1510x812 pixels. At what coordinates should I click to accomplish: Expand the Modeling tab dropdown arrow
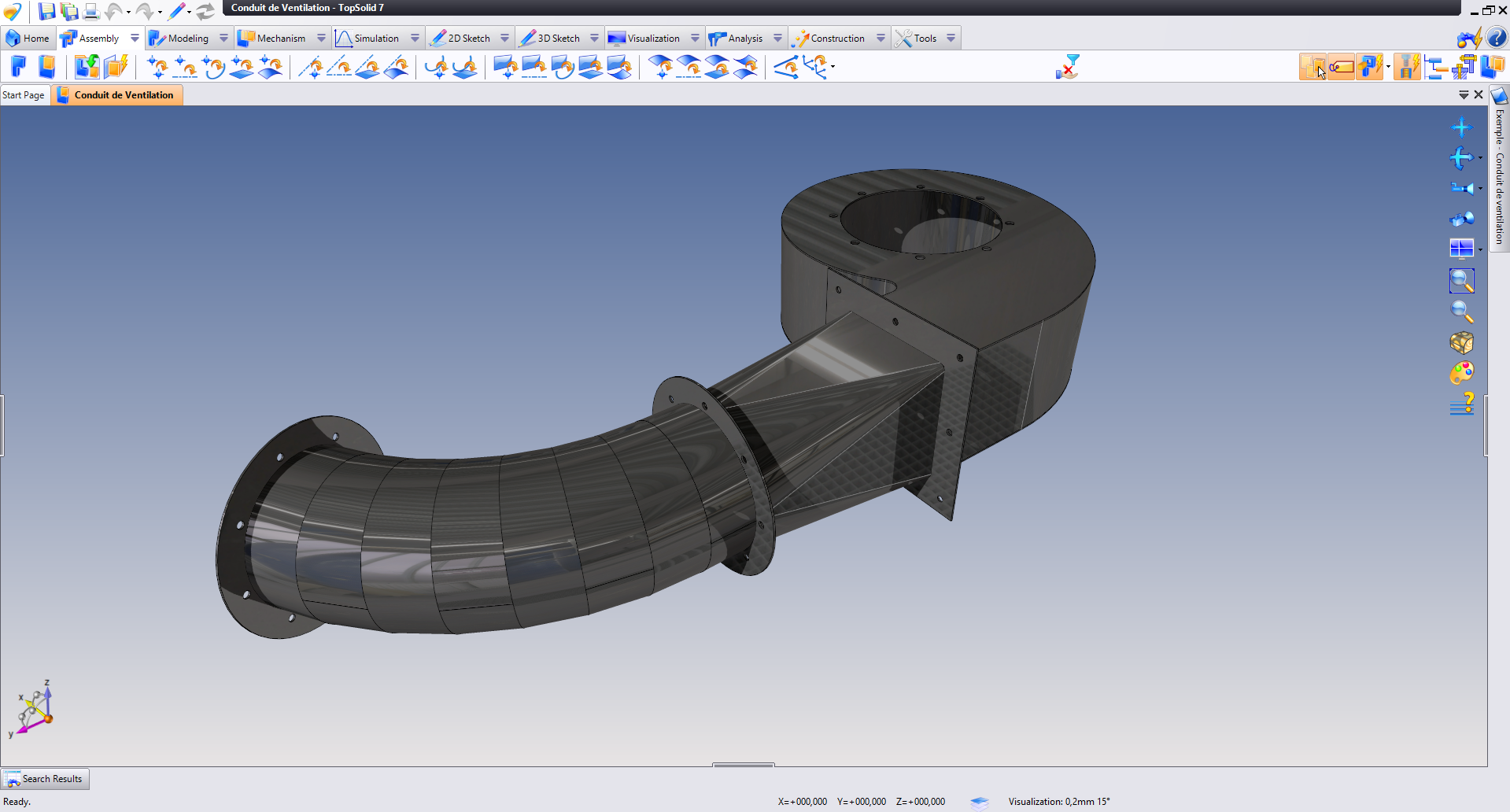point(223,38)
